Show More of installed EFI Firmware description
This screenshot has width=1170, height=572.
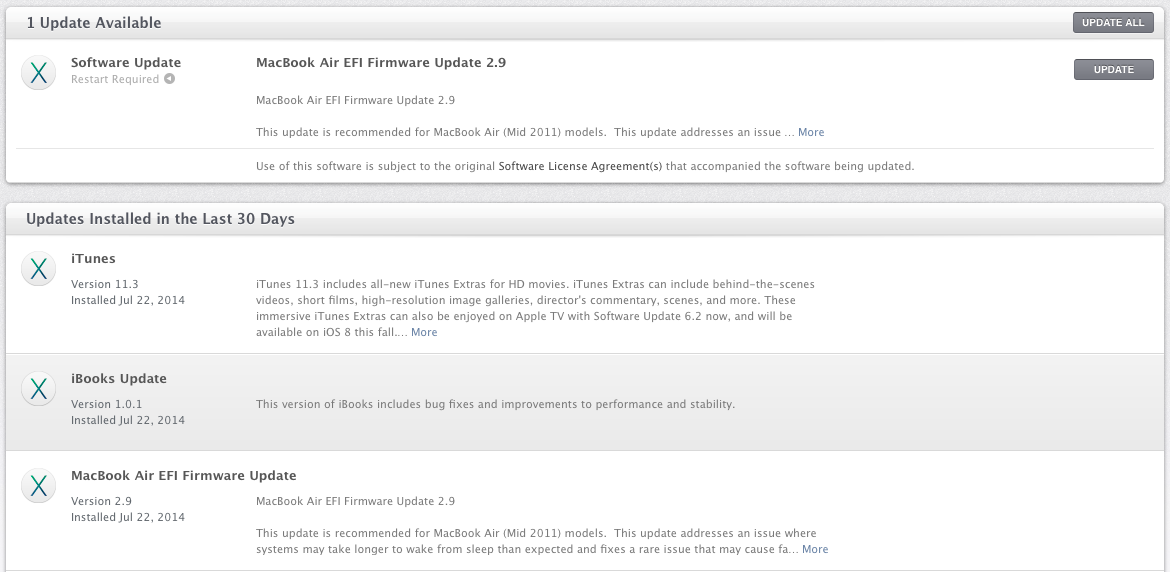(815, 549)
